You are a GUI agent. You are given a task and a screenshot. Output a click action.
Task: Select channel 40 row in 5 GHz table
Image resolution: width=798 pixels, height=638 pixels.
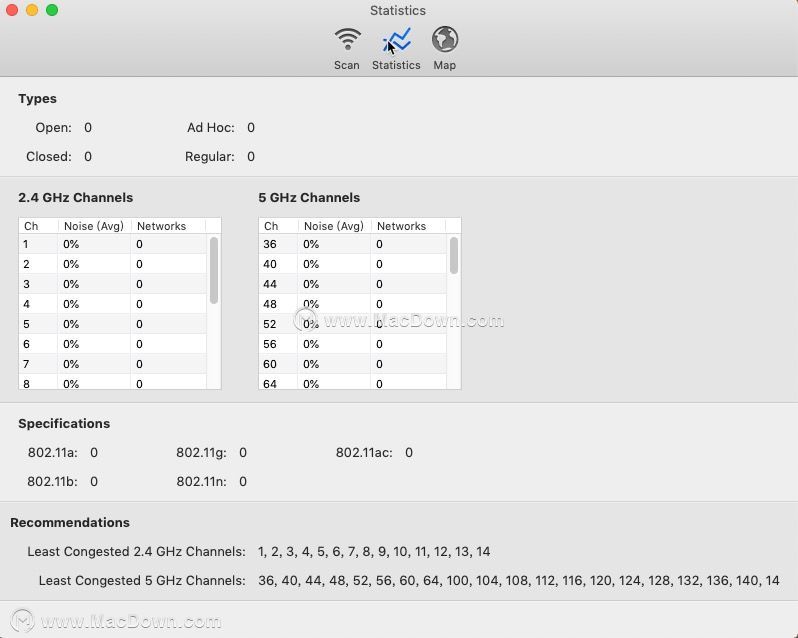coord(353,264)
